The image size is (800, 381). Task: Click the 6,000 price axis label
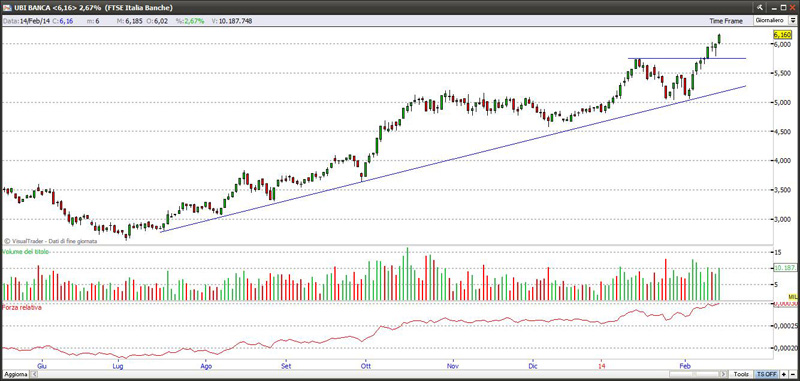tap(782, 44)
